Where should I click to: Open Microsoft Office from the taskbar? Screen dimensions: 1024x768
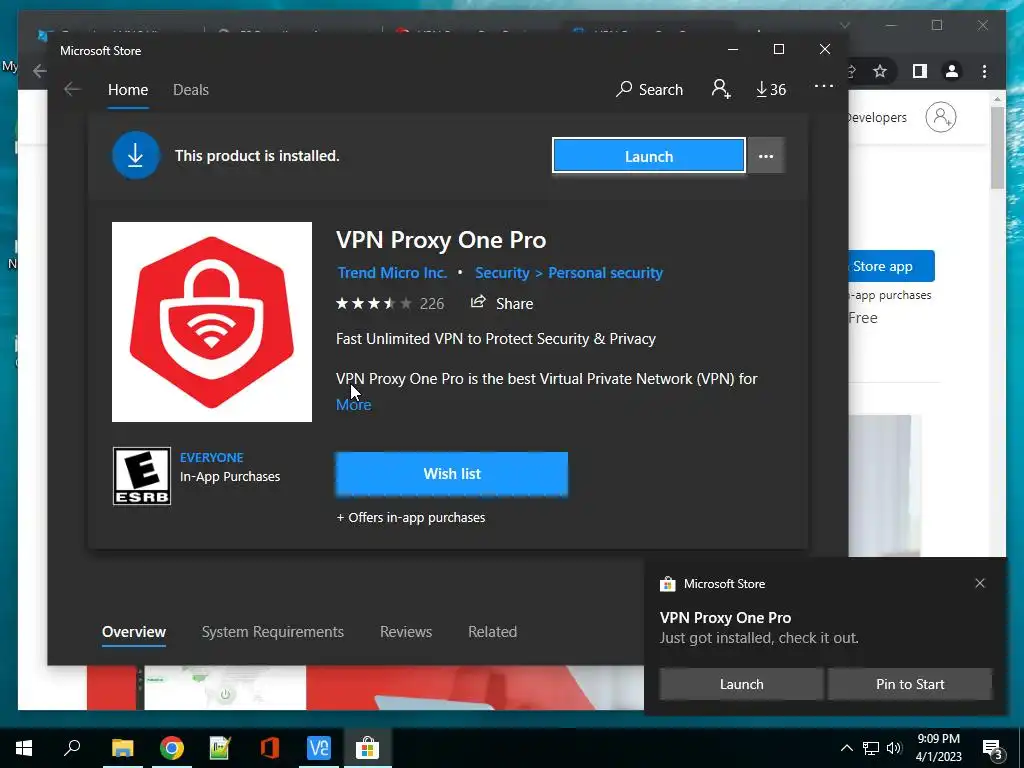coord(270,748)
